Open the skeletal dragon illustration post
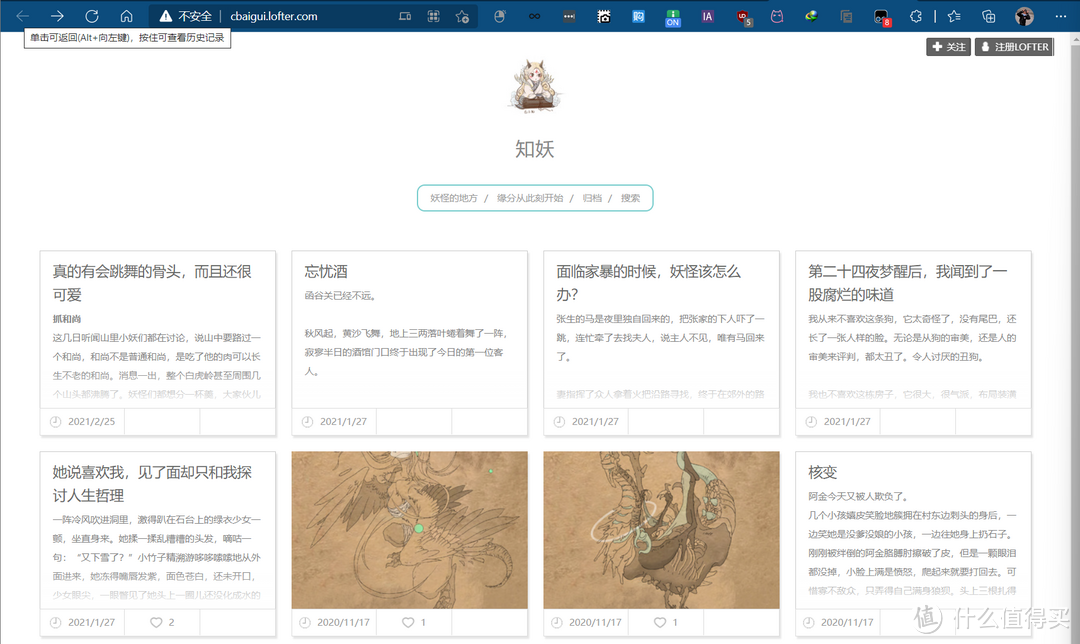 tap(661, 530)
